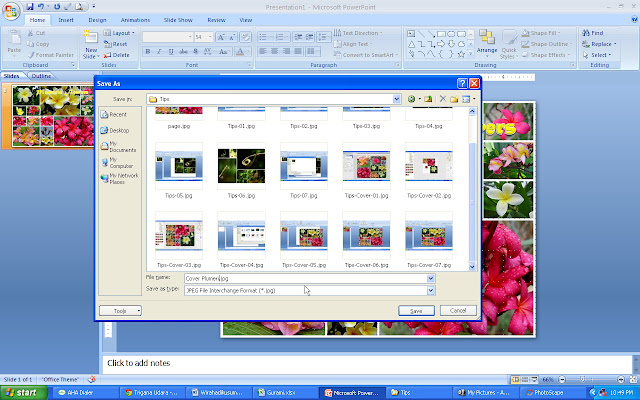Select slide 1 thumbnail in pane
This screenshot has height=400, width=640.
click(x=53, y=116)
